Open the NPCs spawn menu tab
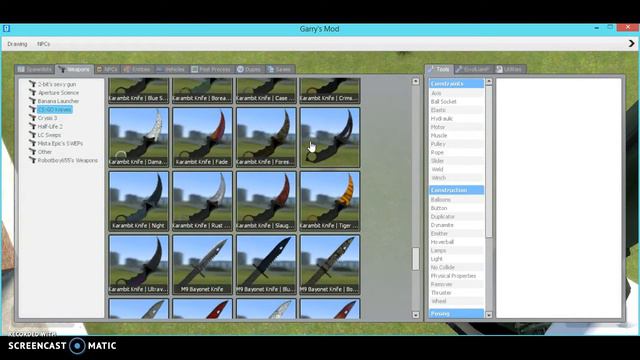Image resolution: width=640 pixels, height=360 pixels. pyautogui.click(x=107, y=69)
